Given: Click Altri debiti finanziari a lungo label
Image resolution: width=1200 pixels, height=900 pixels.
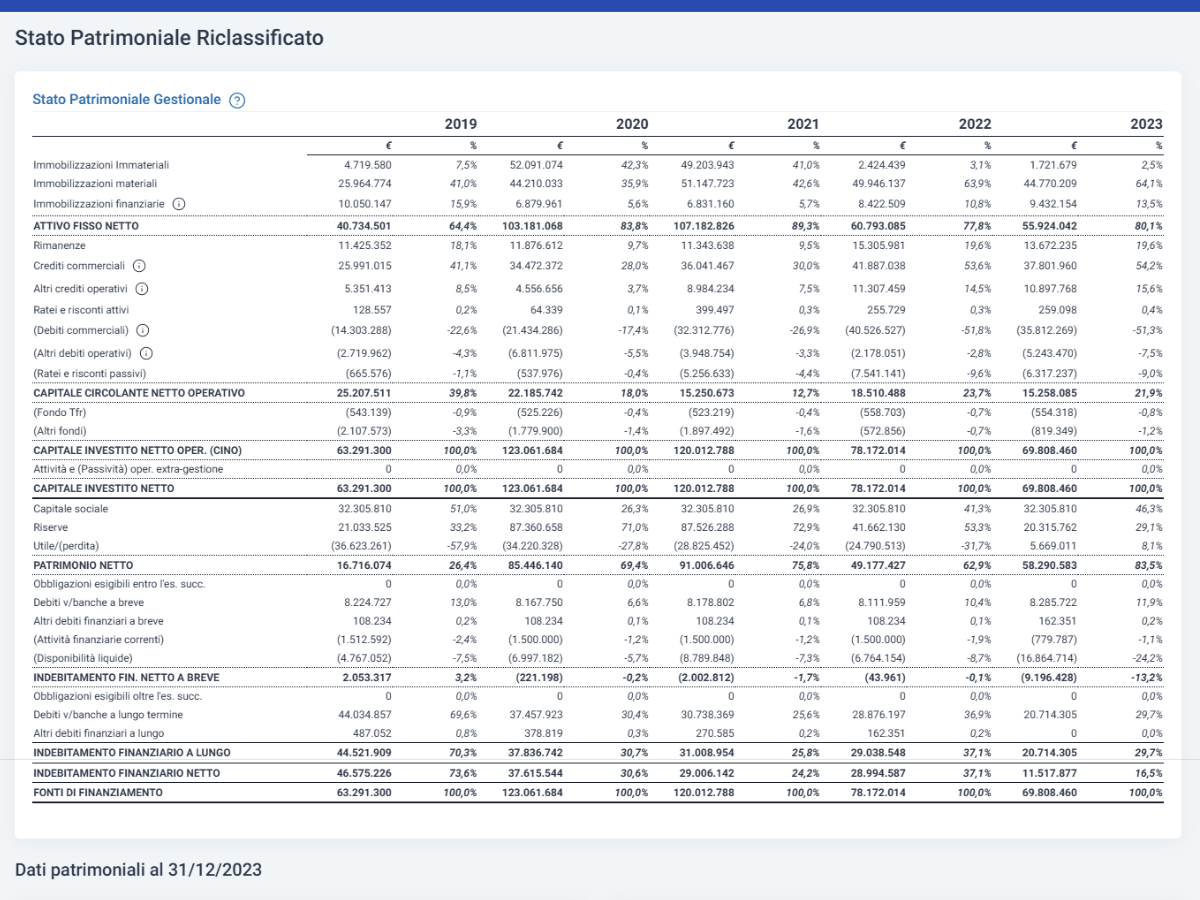Looking at the screenshot, I should point(97,734).
